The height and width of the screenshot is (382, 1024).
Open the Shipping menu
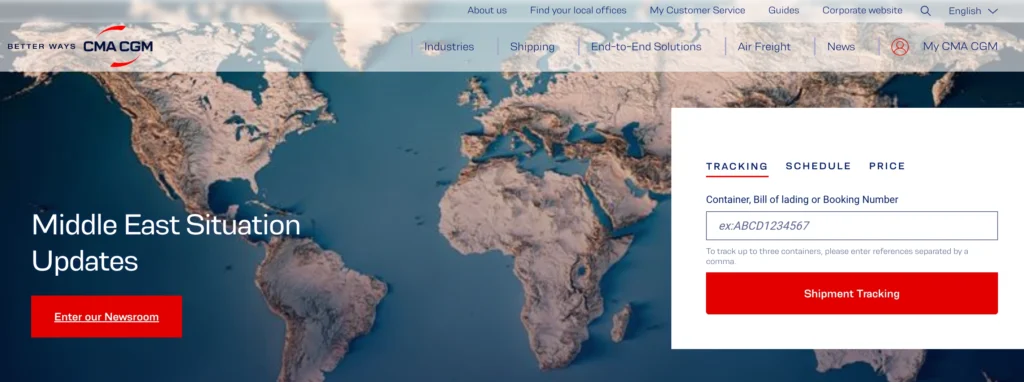point(532,47)
